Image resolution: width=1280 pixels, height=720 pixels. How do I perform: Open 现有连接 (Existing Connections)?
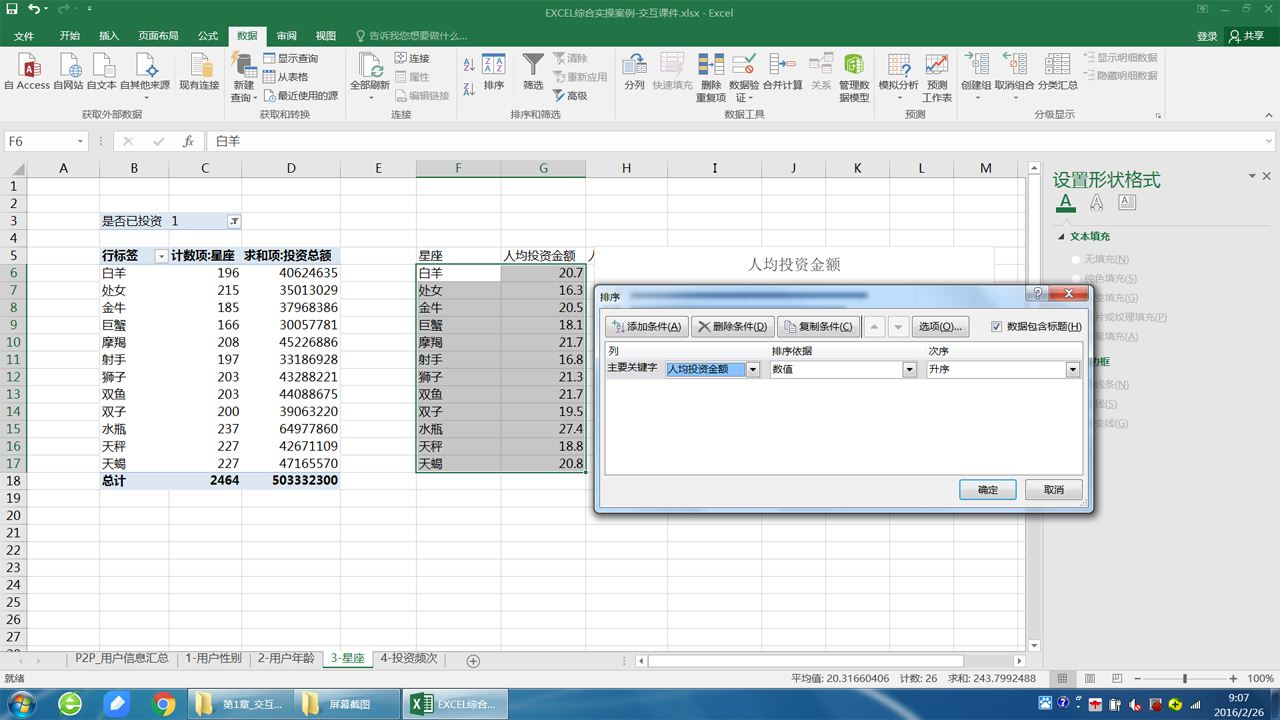(199, 71)
